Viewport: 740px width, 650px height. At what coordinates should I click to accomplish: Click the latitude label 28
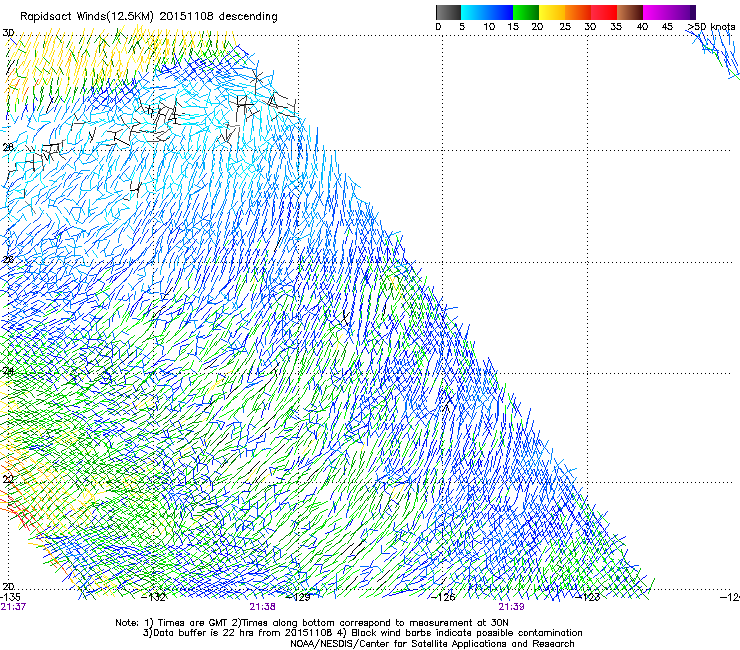click(8, 147)
